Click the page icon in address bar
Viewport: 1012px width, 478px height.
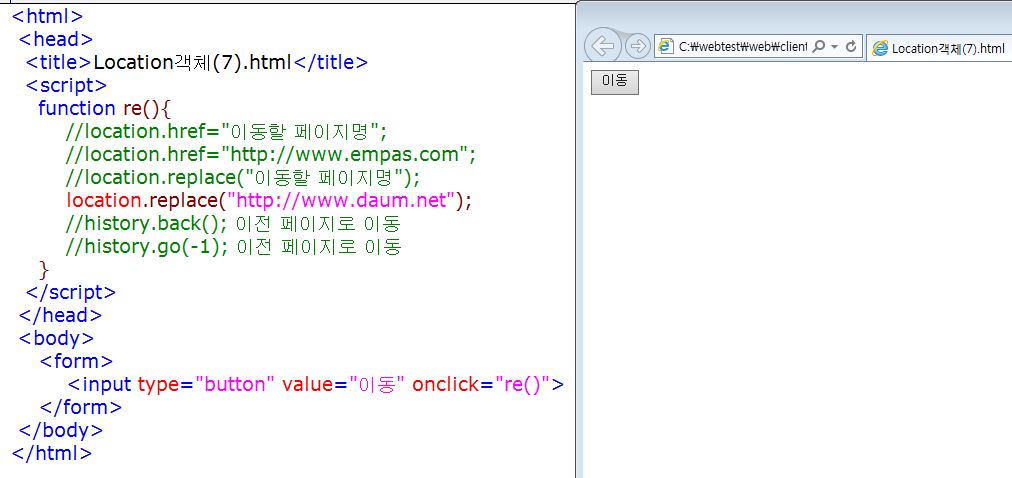click(x=665, y=46)
